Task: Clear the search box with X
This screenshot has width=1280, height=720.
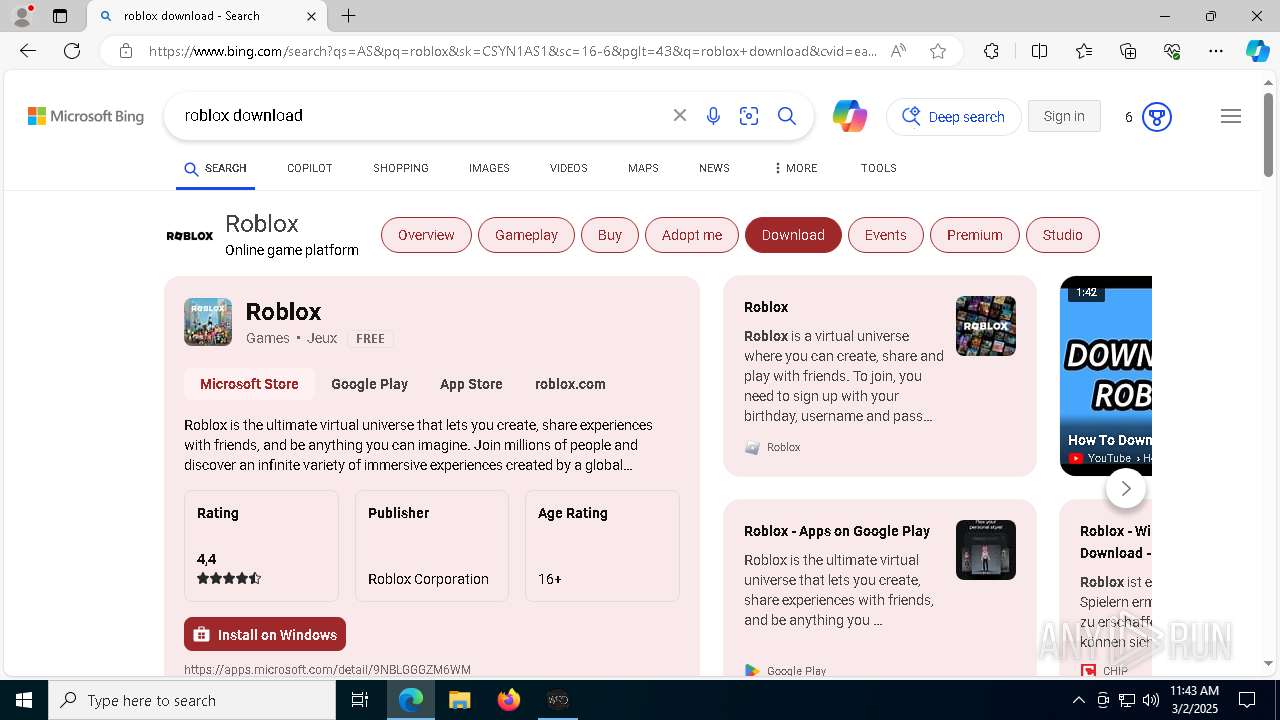Action: coord(680,116)
